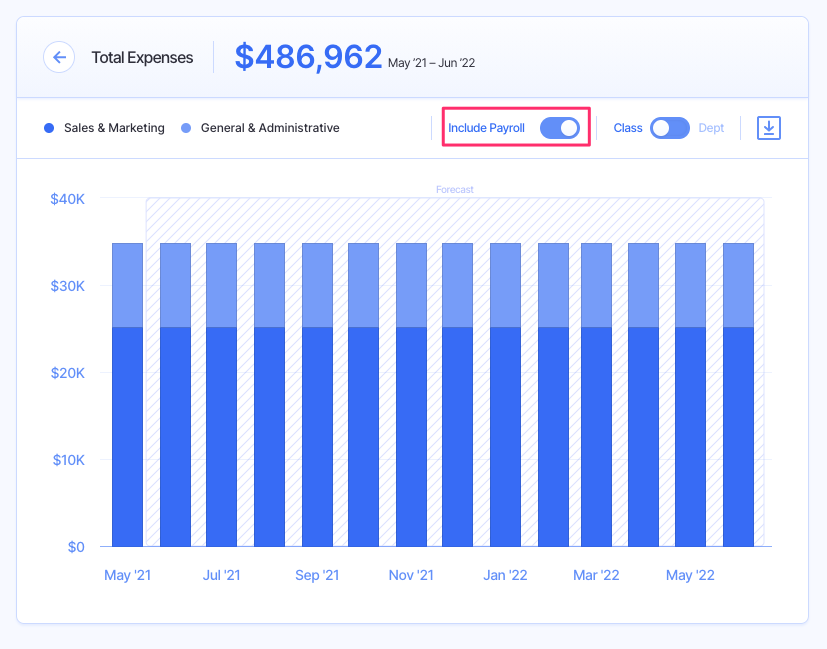Click the Include Payroll label text

pos(486,128)
